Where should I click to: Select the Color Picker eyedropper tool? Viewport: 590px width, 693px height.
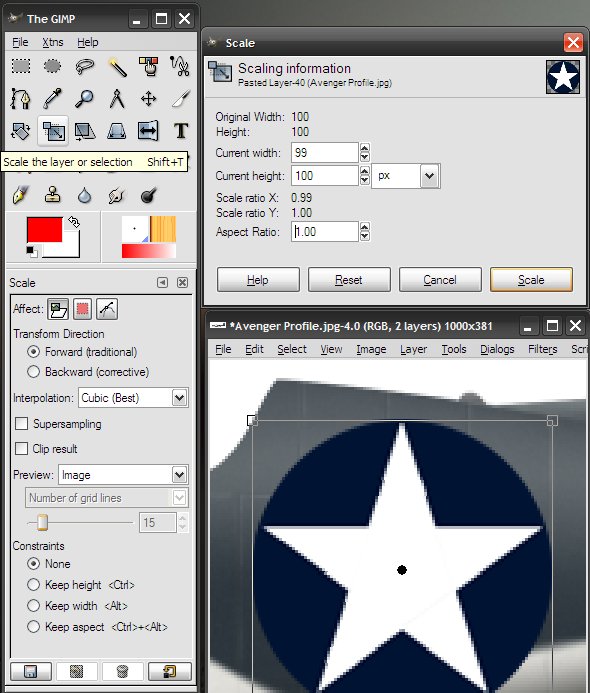click(x=53, y=99)
